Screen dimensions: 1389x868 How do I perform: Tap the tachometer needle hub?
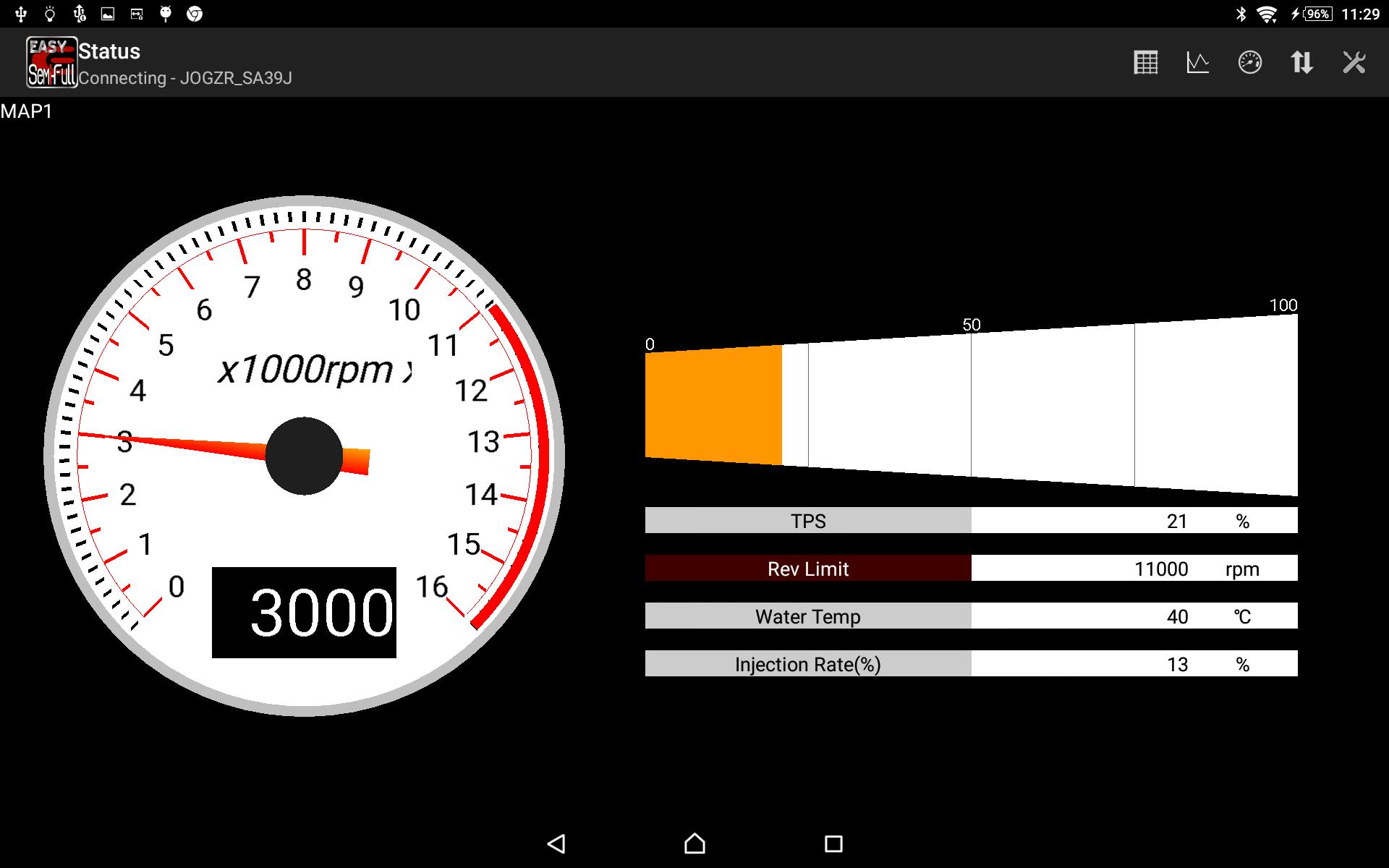pyautogui.click(x=304, y=456)
